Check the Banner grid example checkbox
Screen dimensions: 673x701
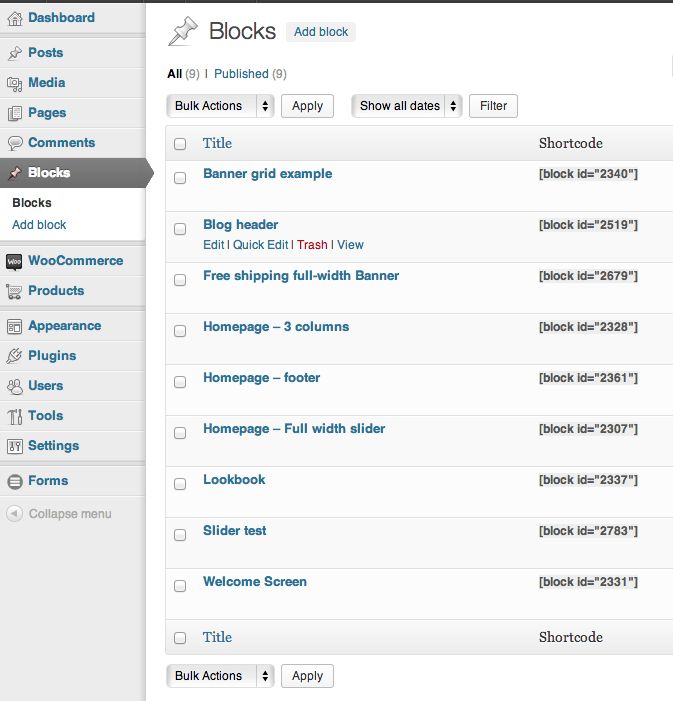click(x=180, y=178)
